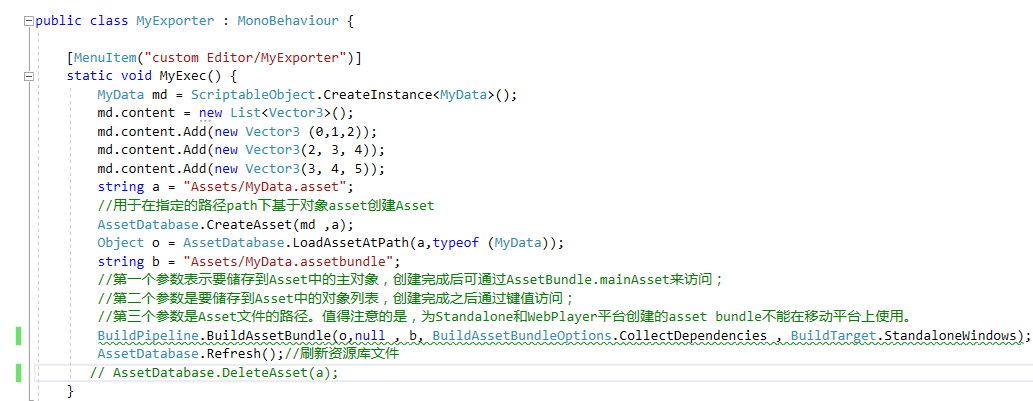
Task: Collapse the MyExec method region
Action: [x=28, y=76]
